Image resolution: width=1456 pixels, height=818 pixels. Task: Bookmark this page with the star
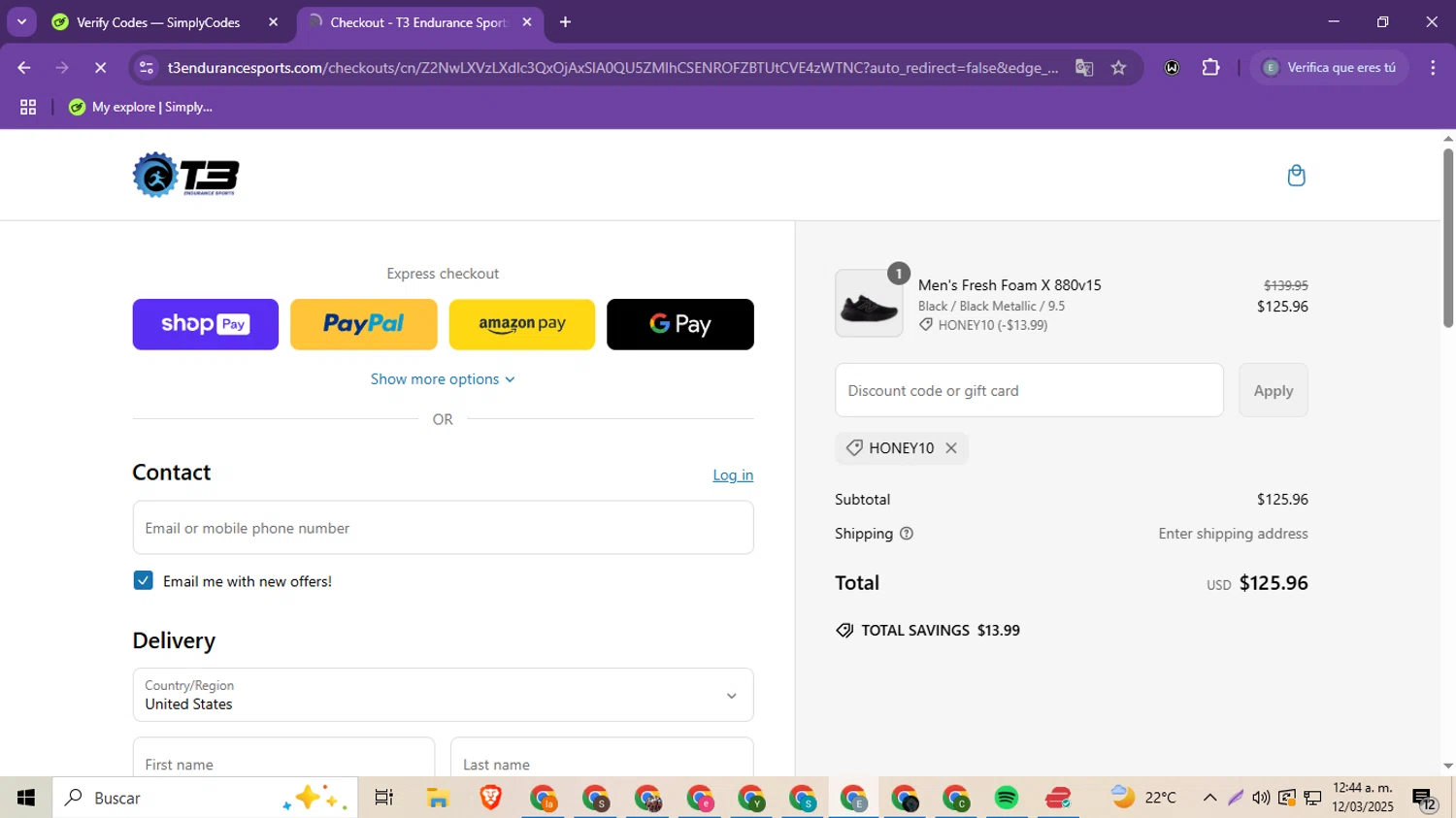(x=1118, y=68)
